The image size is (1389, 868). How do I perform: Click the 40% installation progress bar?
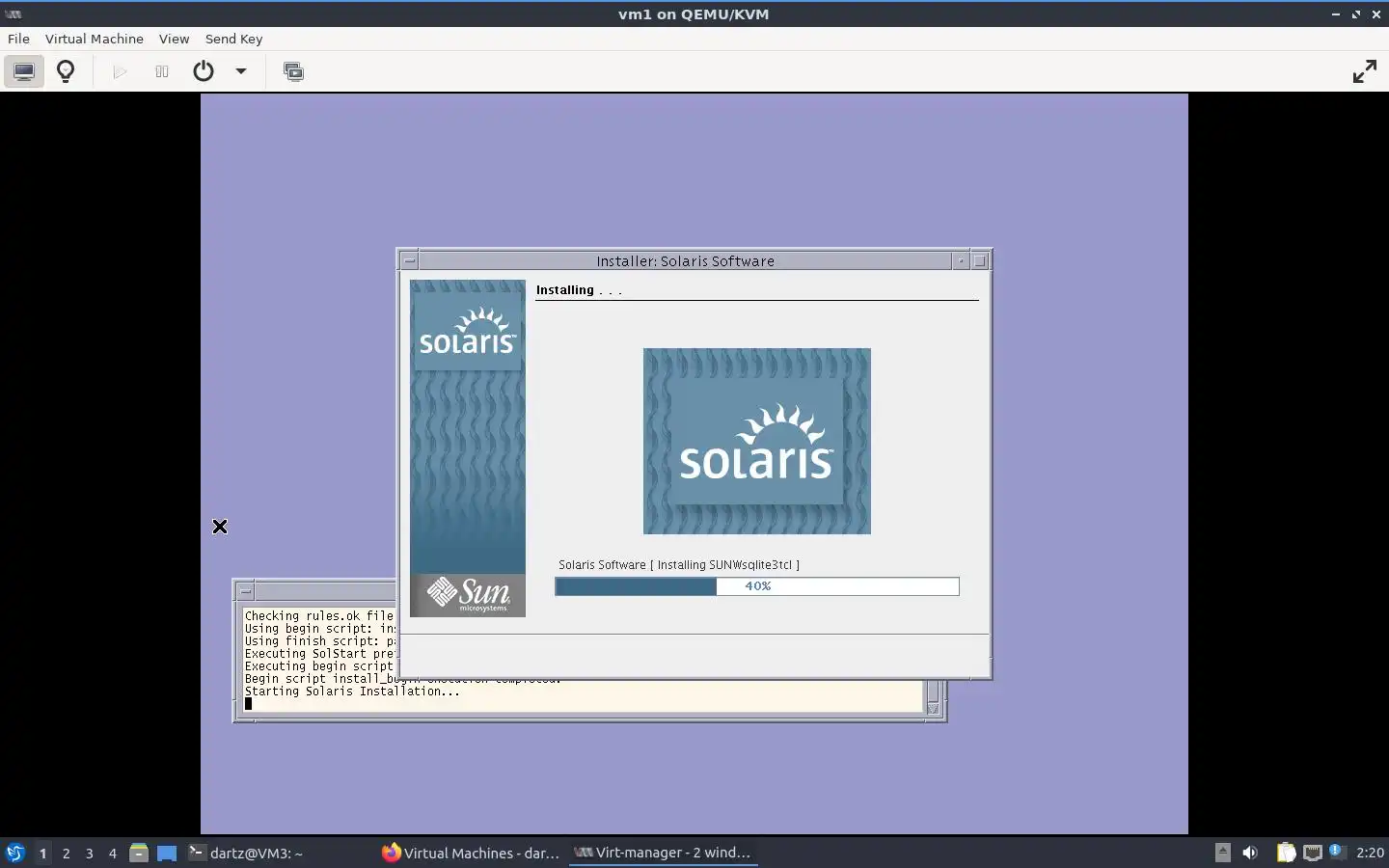click(x=757, y=586)
